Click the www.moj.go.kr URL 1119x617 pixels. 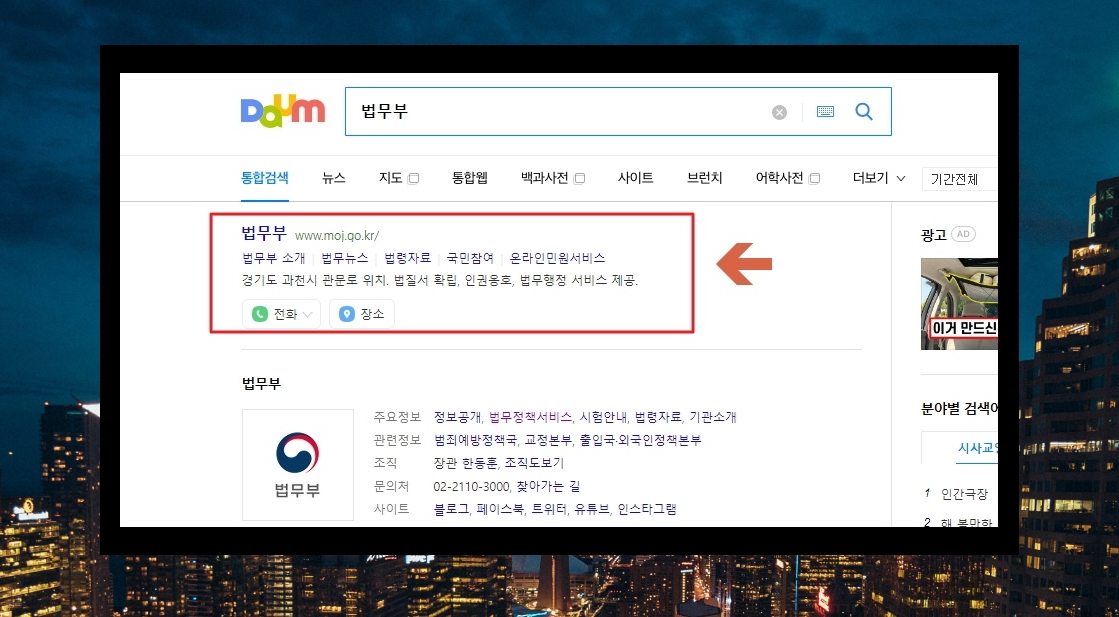click(337, 235)
